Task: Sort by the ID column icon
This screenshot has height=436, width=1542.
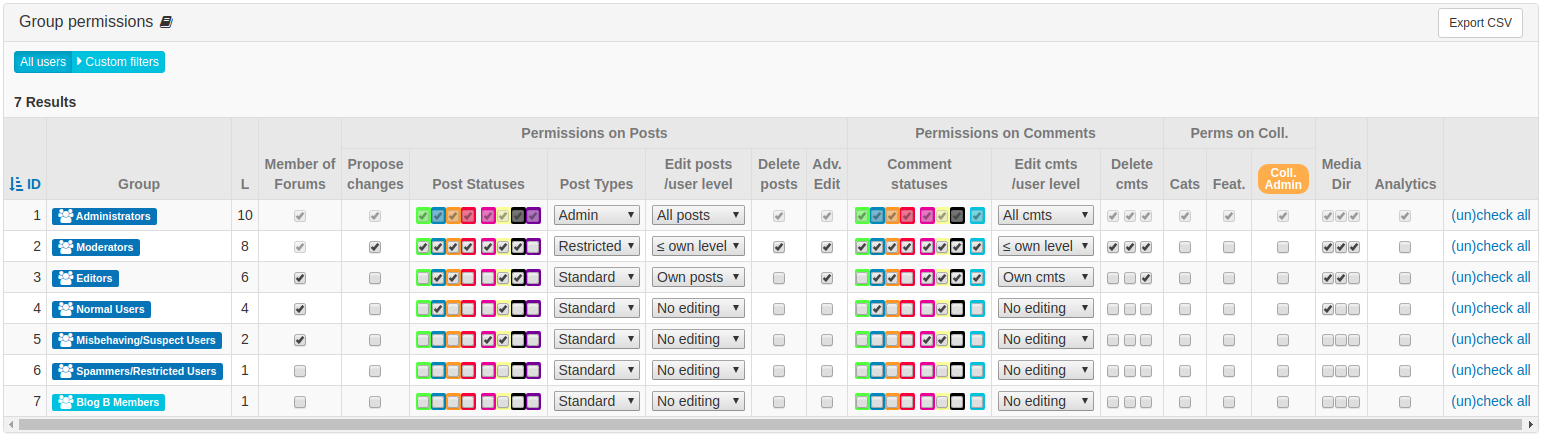Action: (17, 184)
